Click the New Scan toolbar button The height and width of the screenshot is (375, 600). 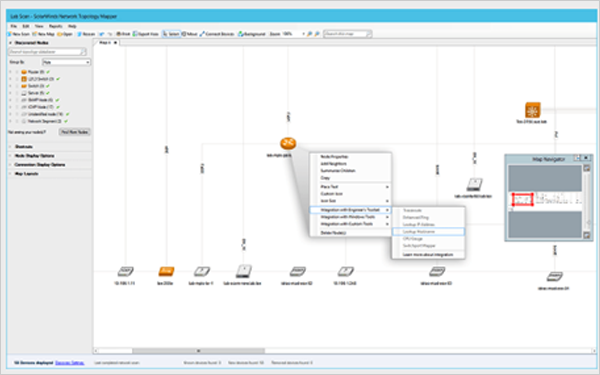tap(18, 34)
